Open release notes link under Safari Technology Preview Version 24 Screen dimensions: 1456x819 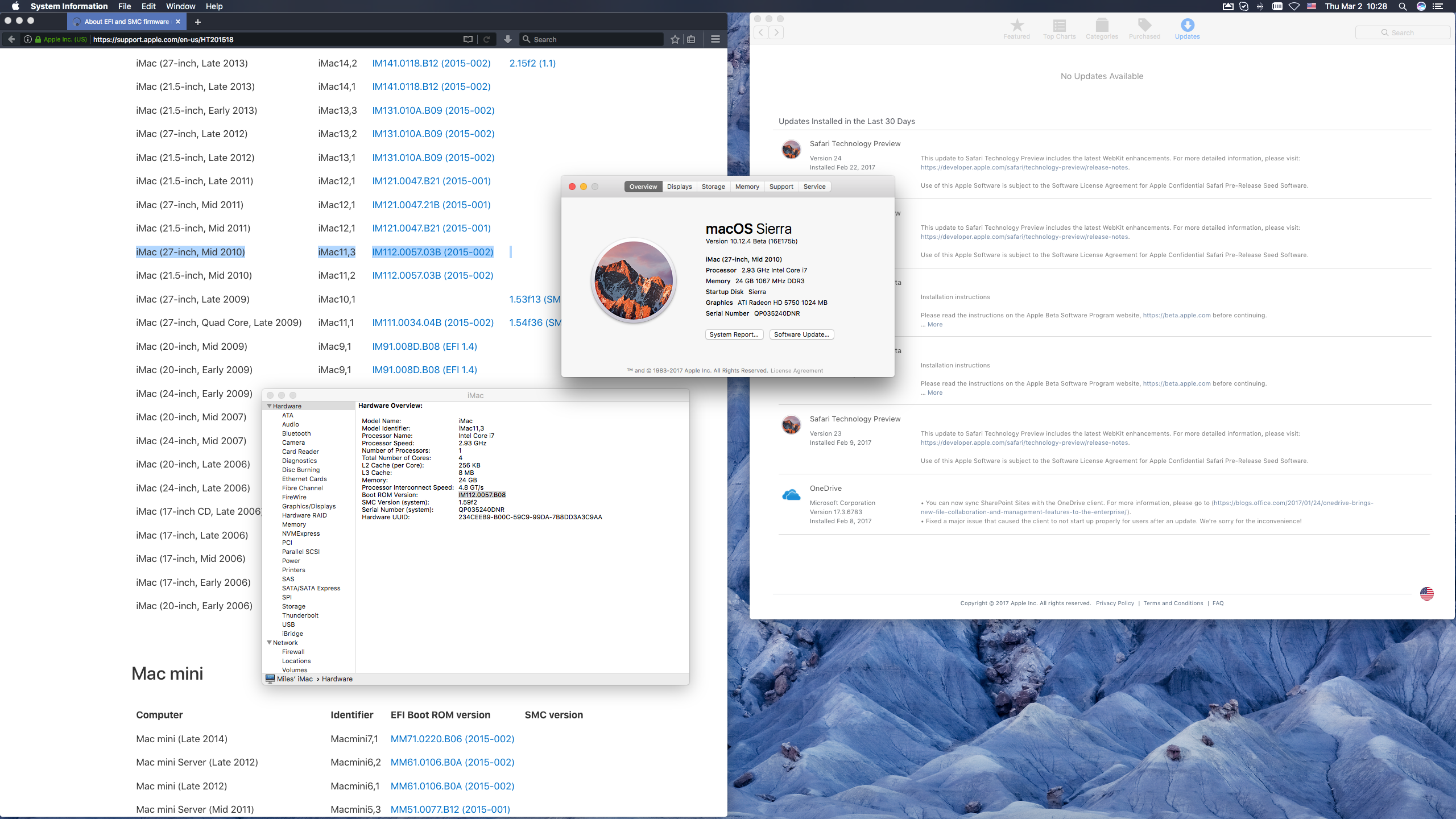pyautogui.click(x=1025, y=167)
